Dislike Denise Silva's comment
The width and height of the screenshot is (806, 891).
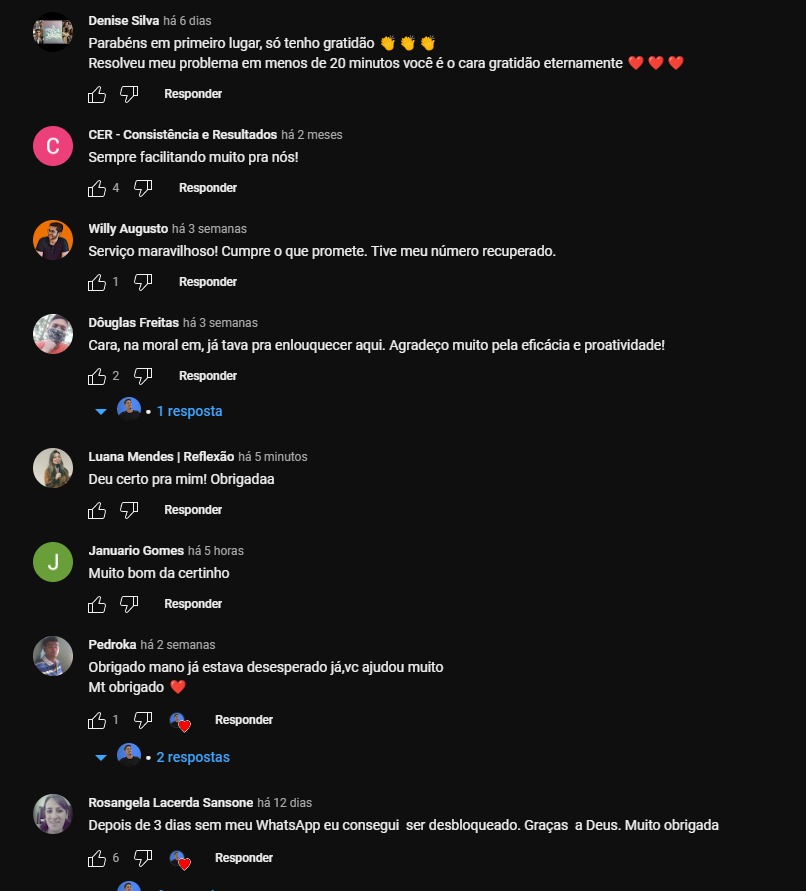click(x=129, y=94)
